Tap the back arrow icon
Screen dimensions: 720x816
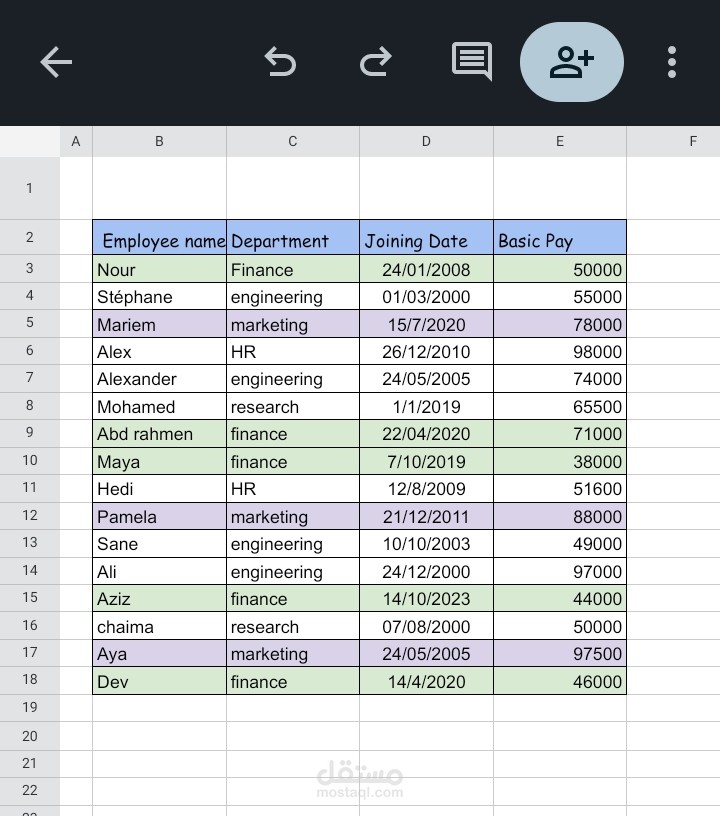[56, 62]
